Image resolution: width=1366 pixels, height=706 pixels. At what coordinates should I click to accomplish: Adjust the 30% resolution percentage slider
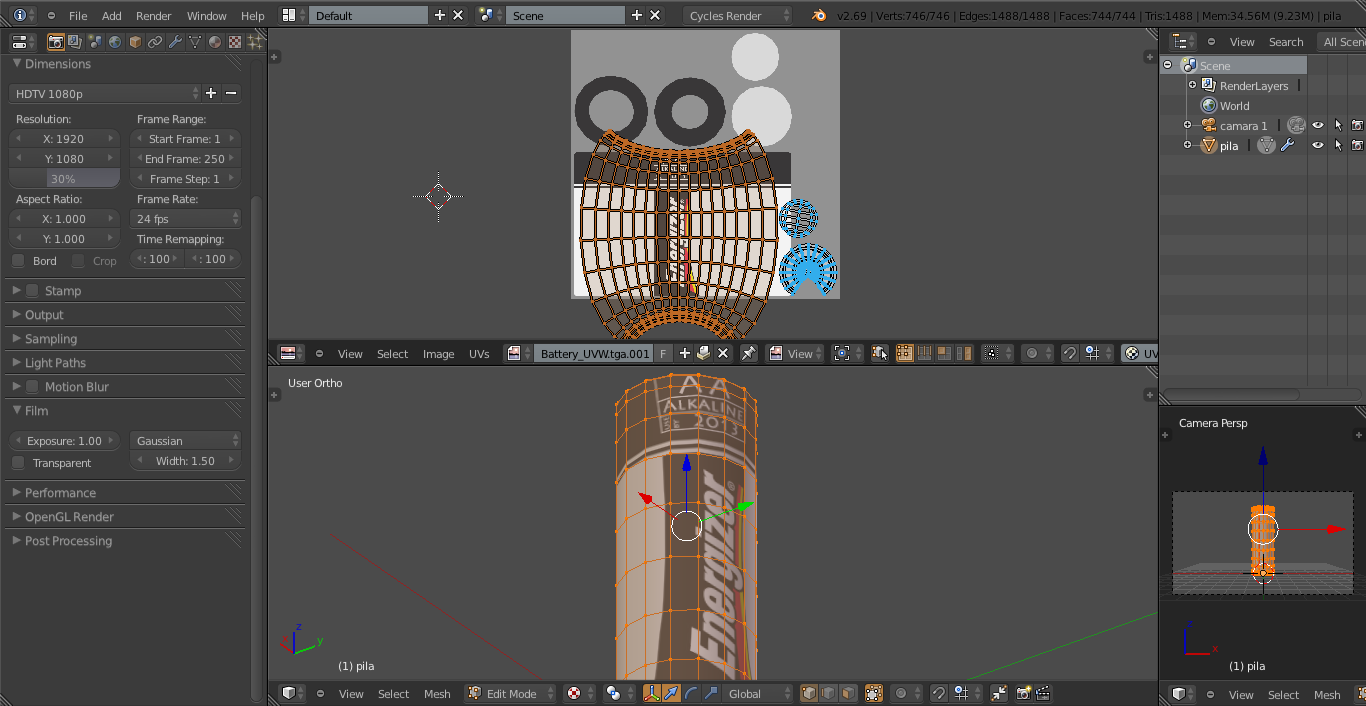point(64,179)
